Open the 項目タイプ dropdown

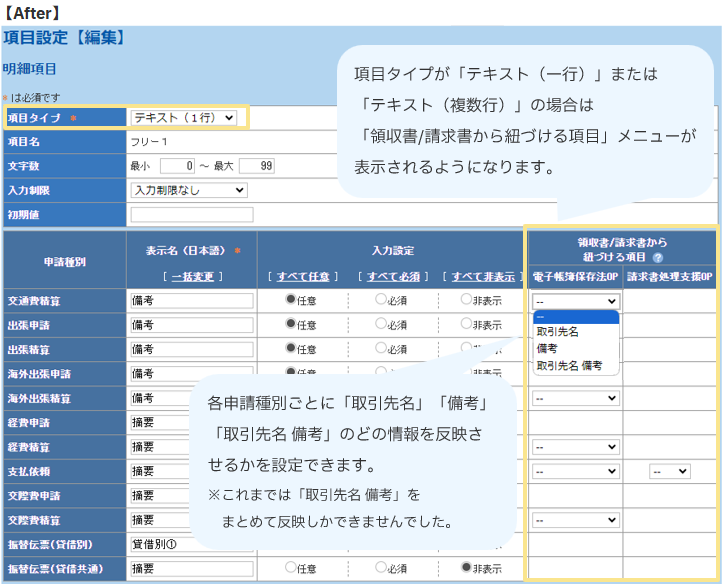point(184,118)
